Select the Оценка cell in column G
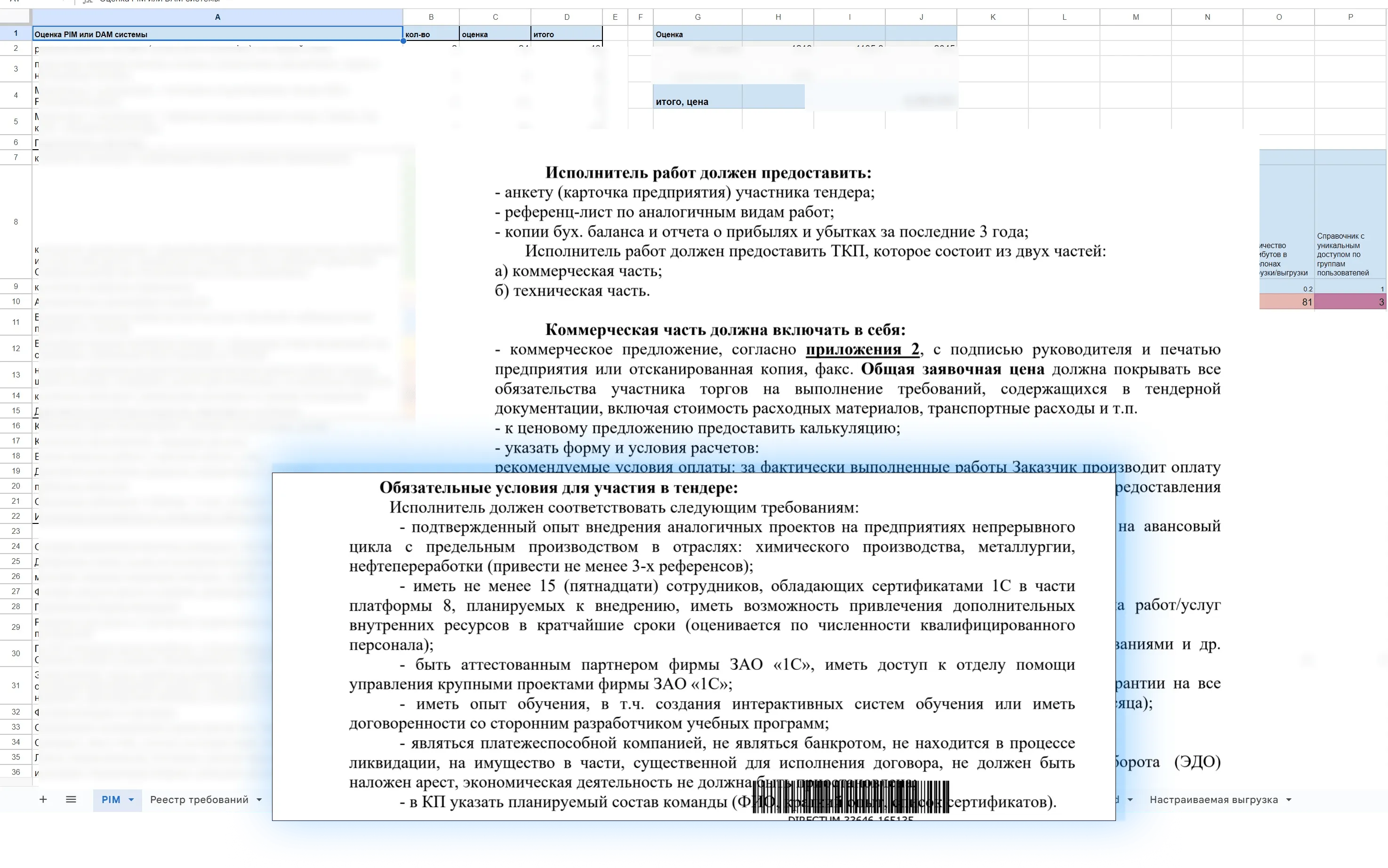This screenshot has width=1388, height=868. (698, 34)
